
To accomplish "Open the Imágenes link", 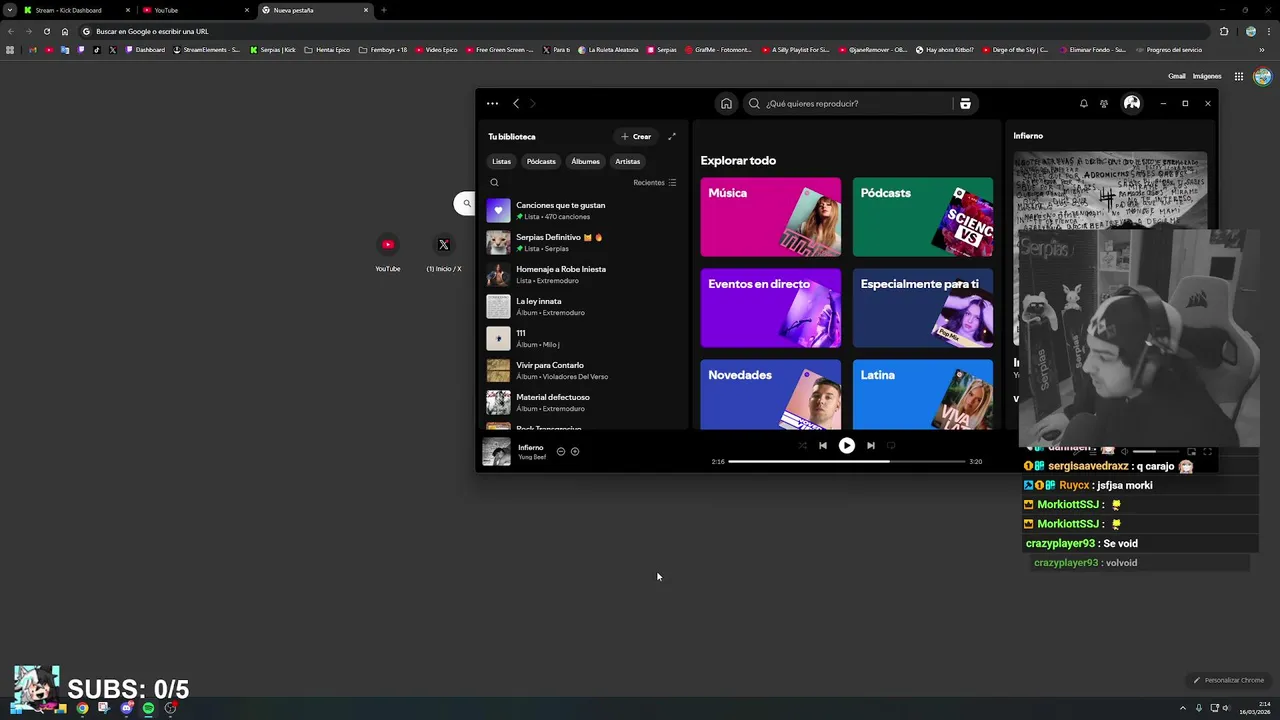I will pyautogui.click(x=1207, y=76).
